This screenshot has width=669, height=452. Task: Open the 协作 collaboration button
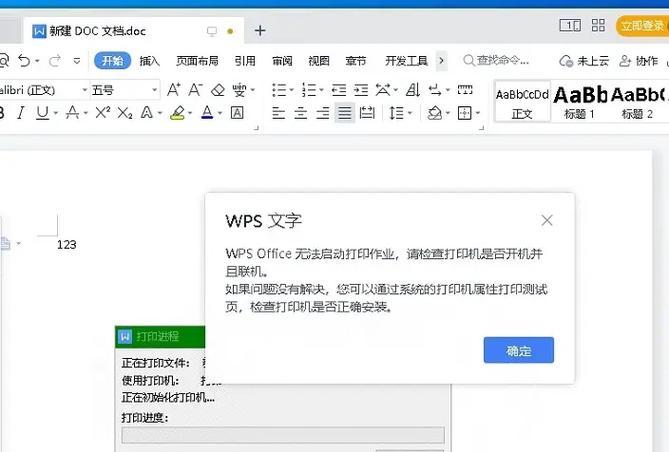[x=638, y=61]
